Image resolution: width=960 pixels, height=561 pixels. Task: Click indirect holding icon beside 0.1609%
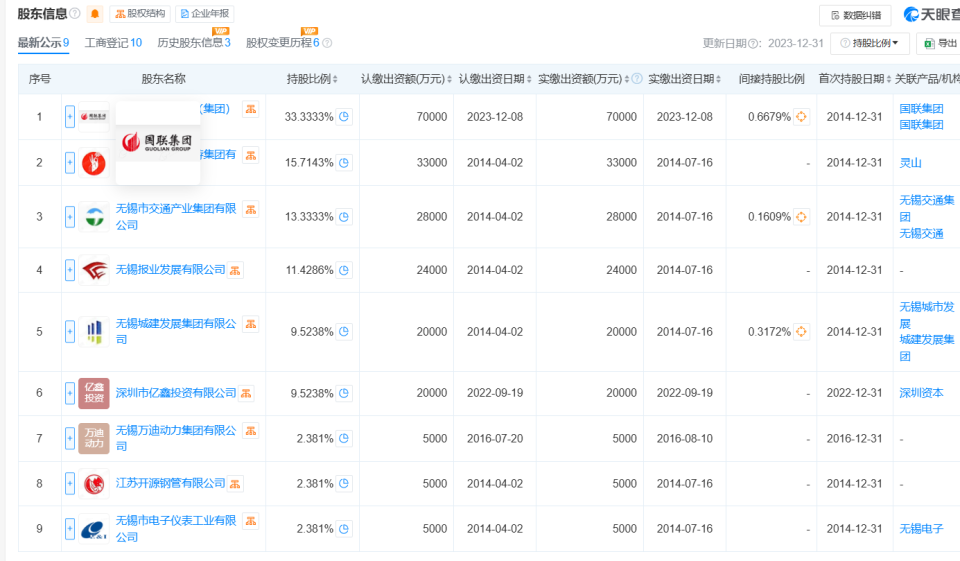point(801,217)
